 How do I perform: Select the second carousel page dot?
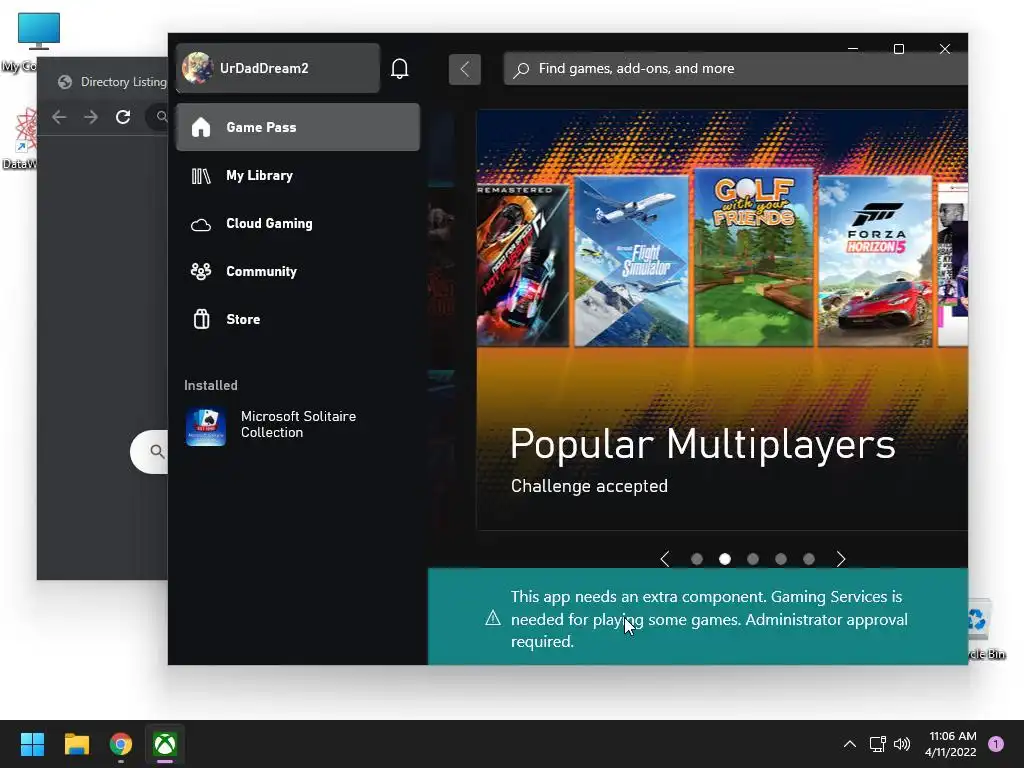(x=725, y=559)
